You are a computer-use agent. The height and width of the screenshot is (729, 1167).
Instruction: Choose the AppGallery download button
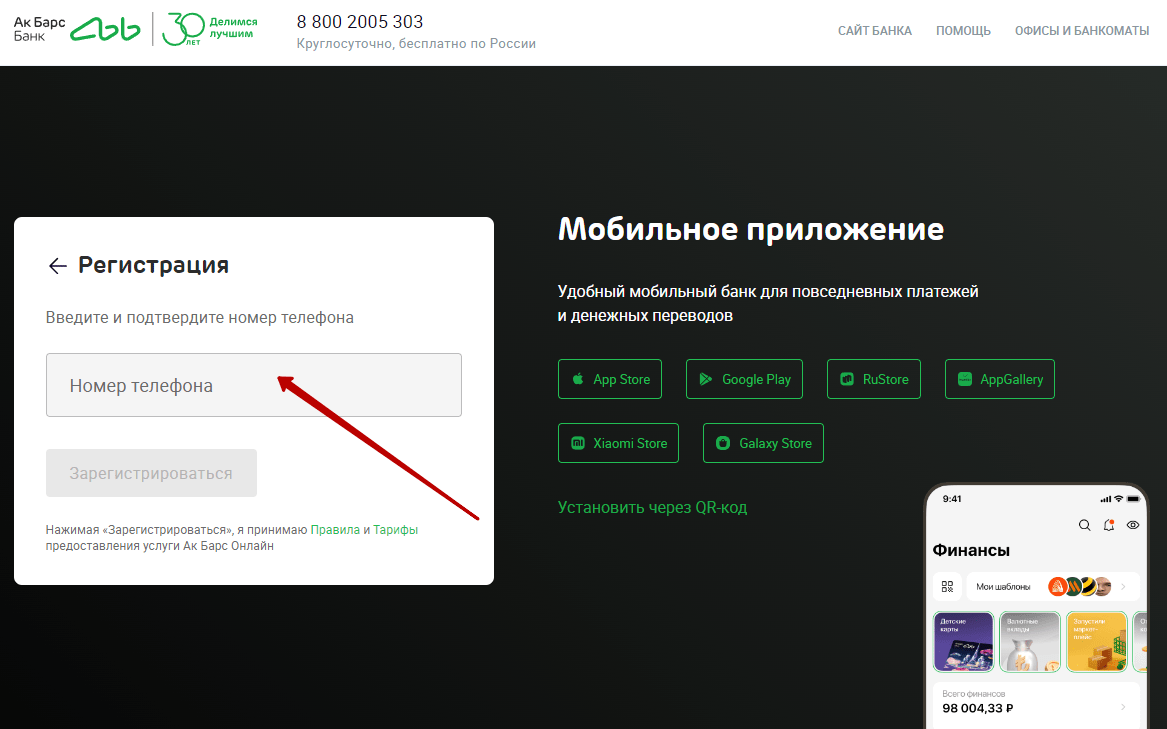[1000, 379]
